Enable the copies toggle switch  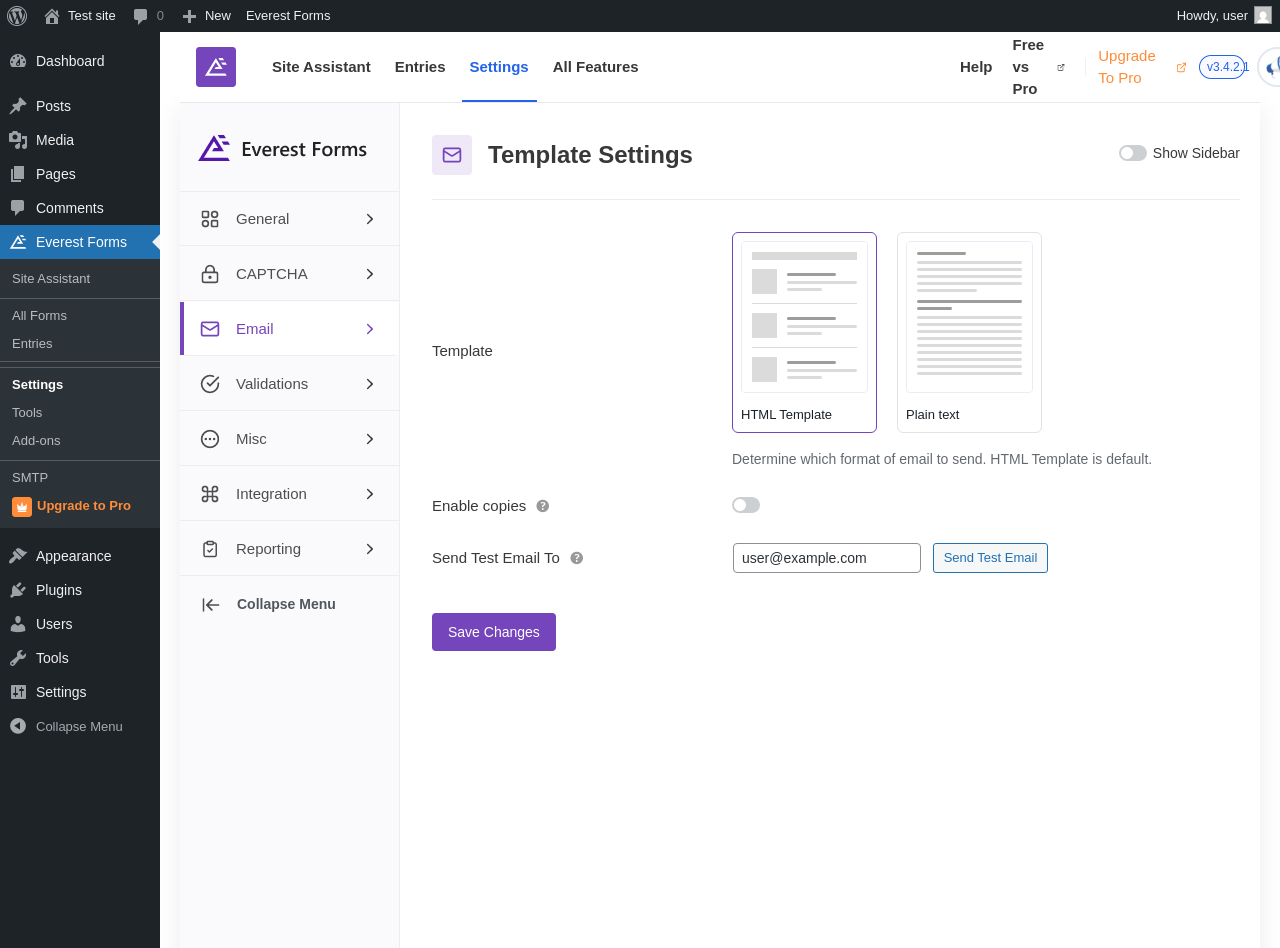746,505
